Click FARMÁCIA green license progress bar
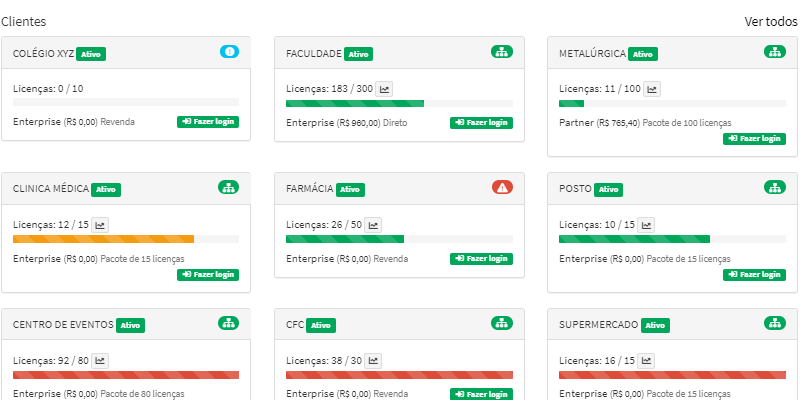800x400 pixels. tap(399, 239)
